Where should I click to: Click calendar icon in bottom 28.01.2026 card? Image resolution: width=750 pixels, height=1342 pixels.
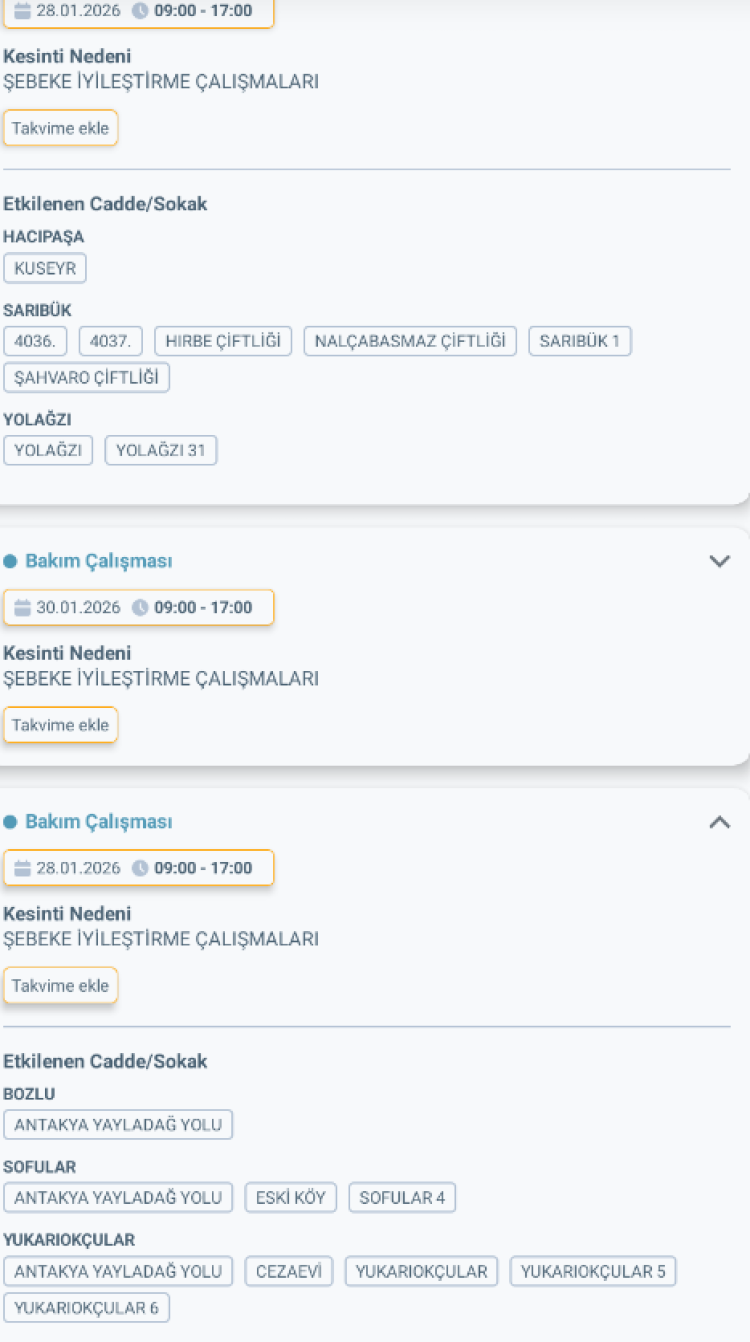[22, 868]
